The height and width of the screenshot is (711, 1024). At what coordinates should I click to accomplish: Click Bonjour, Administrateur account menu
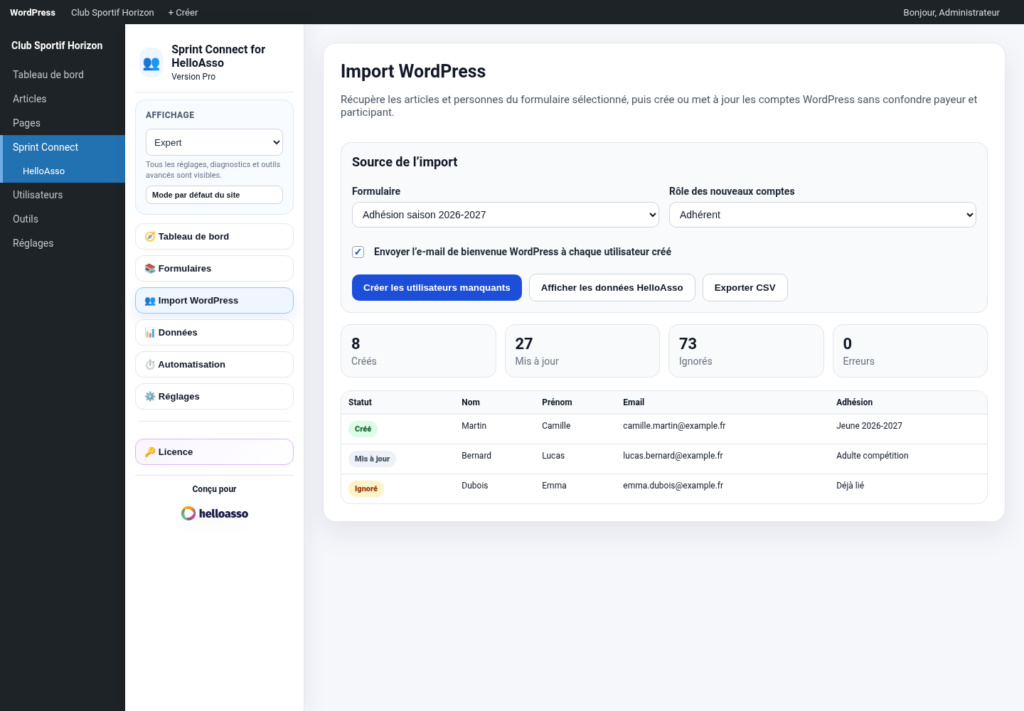[951, 12]
